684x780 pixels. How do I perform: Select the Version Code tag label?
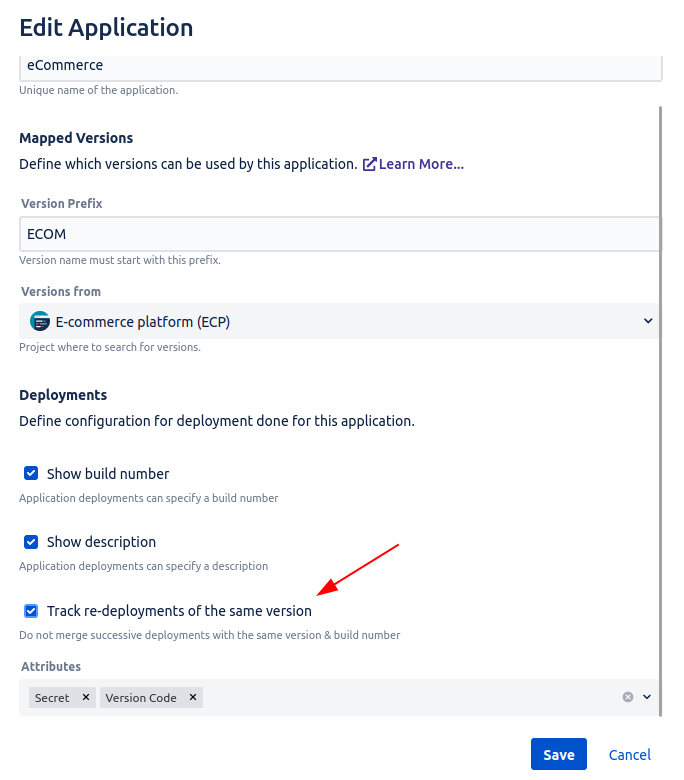click(141, 698)
